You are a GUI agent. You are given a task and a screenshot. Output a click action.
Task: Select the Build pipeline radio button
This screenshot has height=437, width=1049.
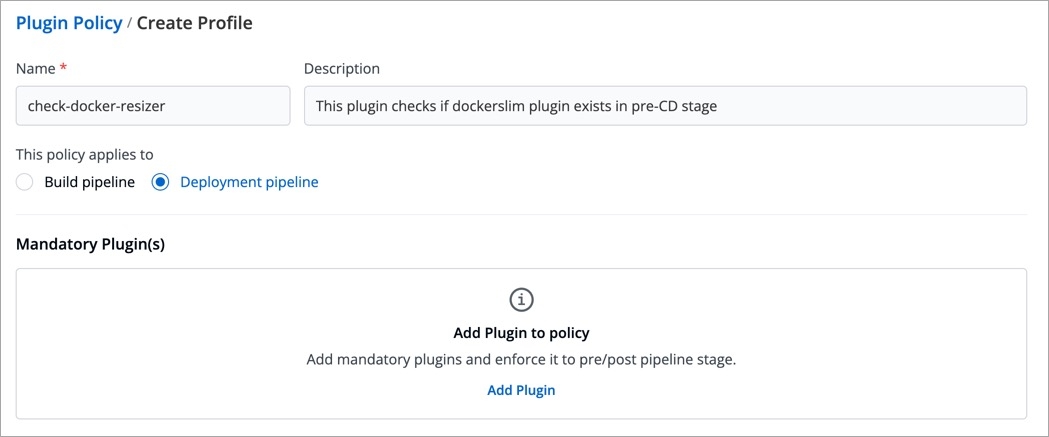(x=25, y=182)
